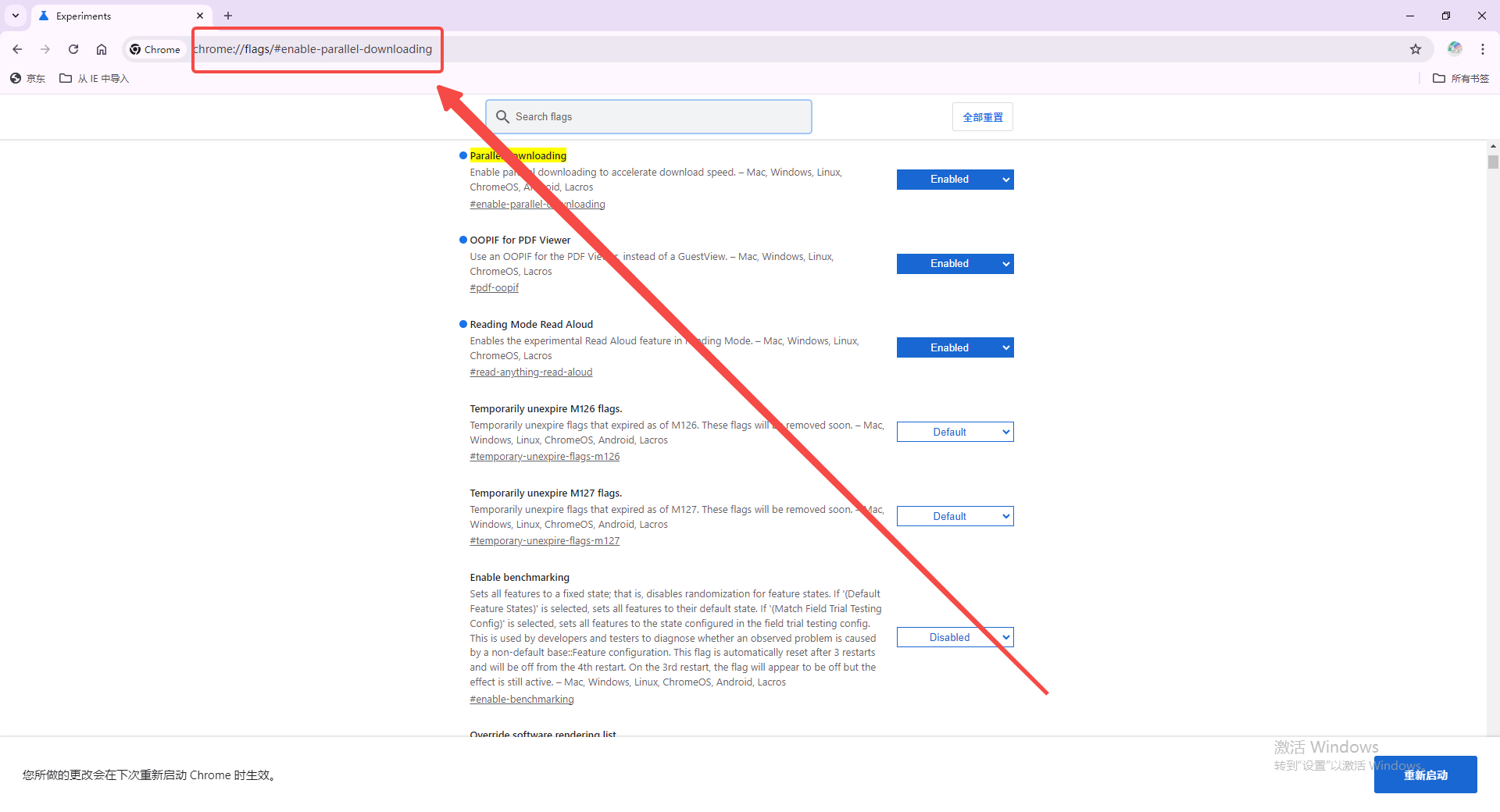
Task: Follow the #temporary-unexpire-flags-m127 link
Action: (x=545, y=541)
